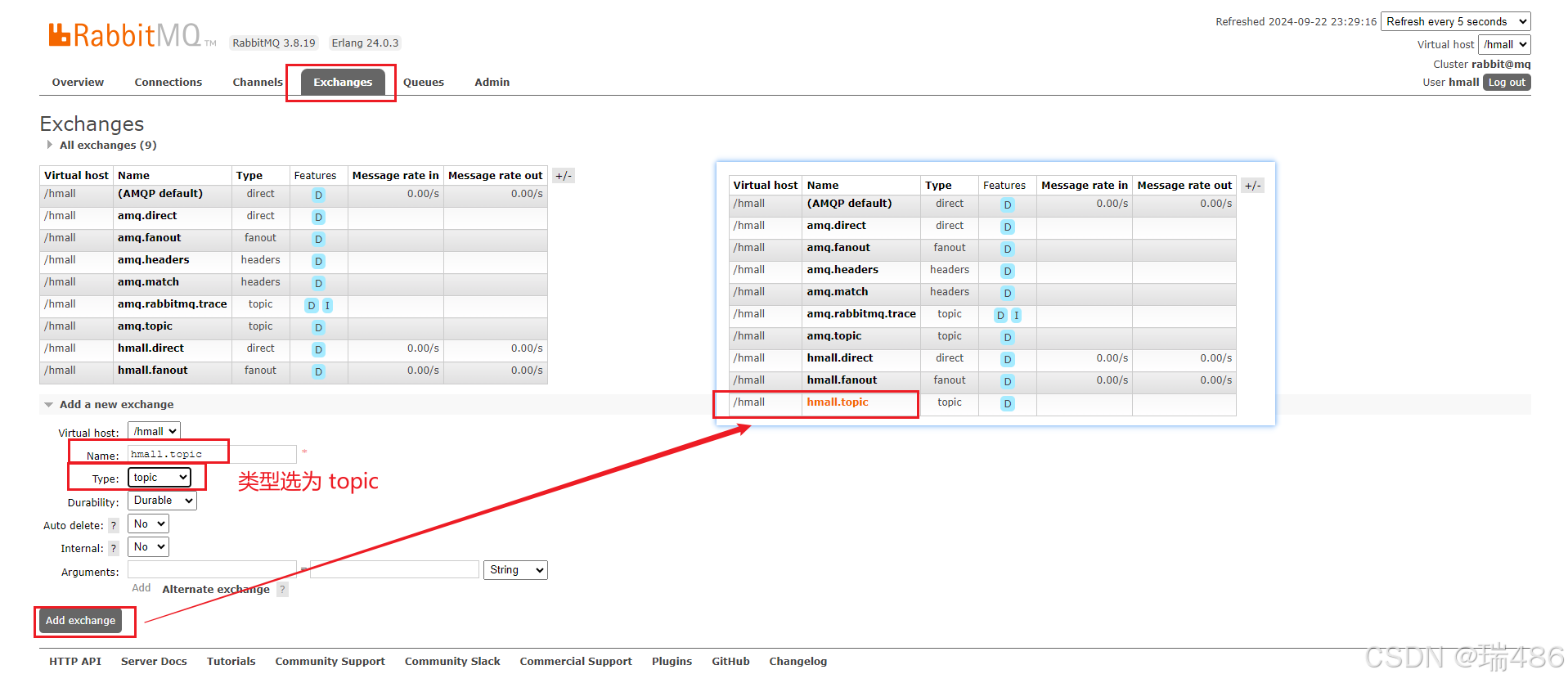Sort by the Type column header
The image size is (1568, 683).
249,176
